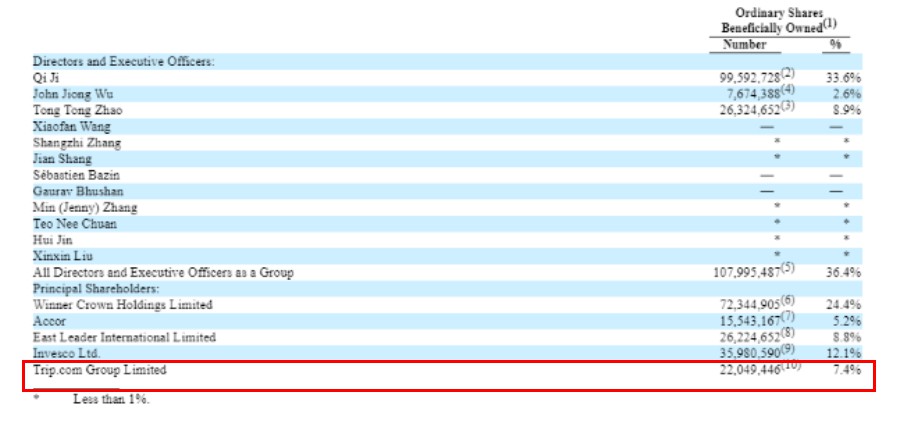Click the name 'Xinxin Liu'
The height and width of the screenshot is (424, 910).
[x=63, y=256]
